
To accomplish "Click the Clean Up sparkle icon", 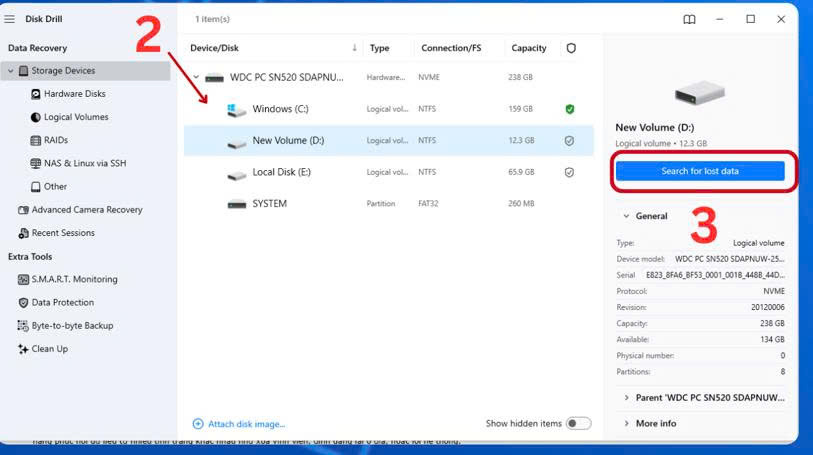I will click(23, 349).
